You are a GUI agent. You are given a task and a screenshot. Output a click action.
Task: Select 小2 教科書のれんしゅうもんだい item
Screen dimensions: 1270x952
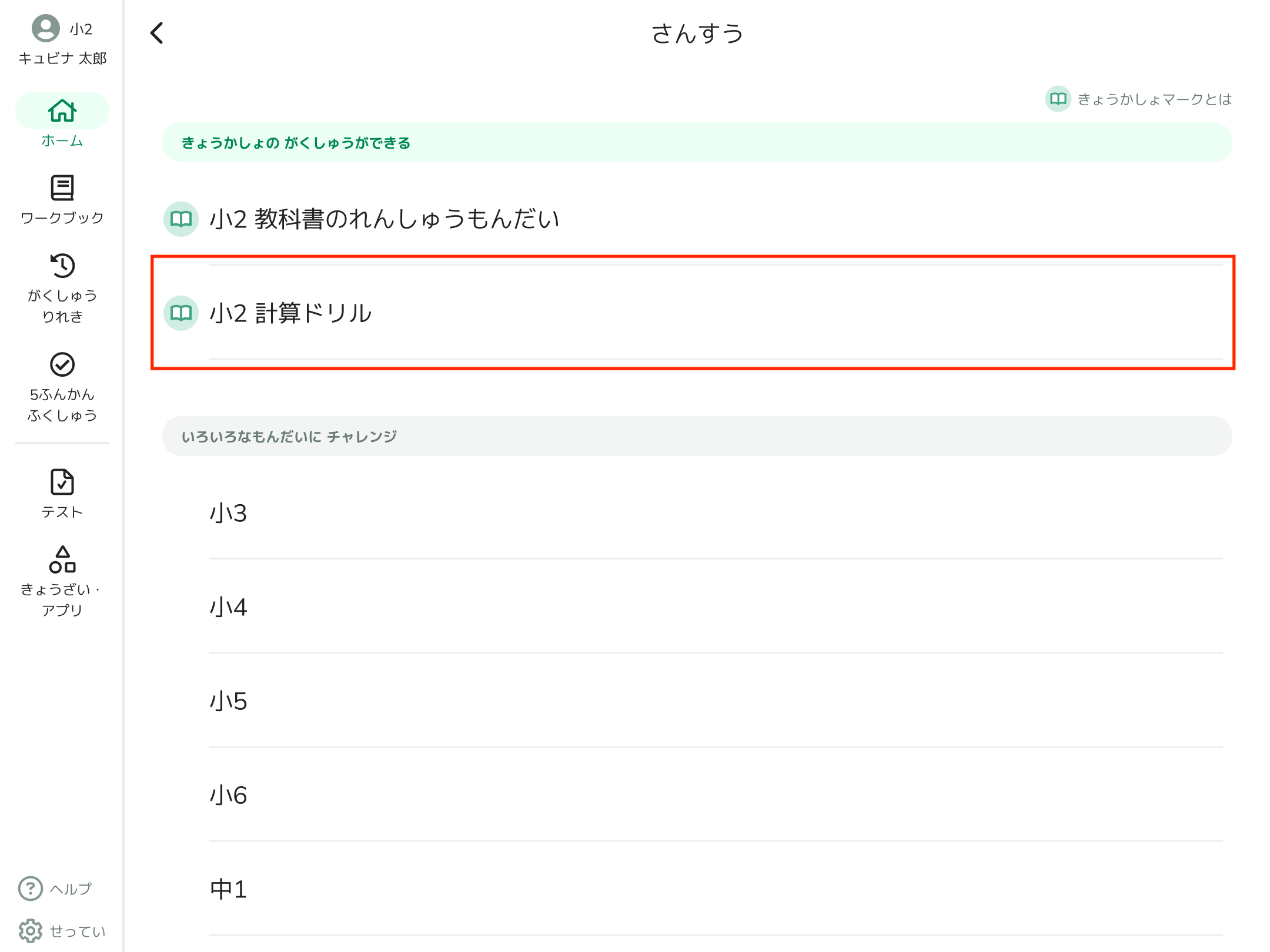pyautogui.click(x=383, y=219)
